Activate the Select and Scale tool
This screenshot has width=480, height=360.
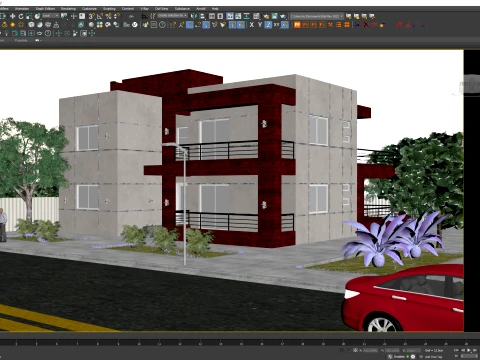point(29,16)
